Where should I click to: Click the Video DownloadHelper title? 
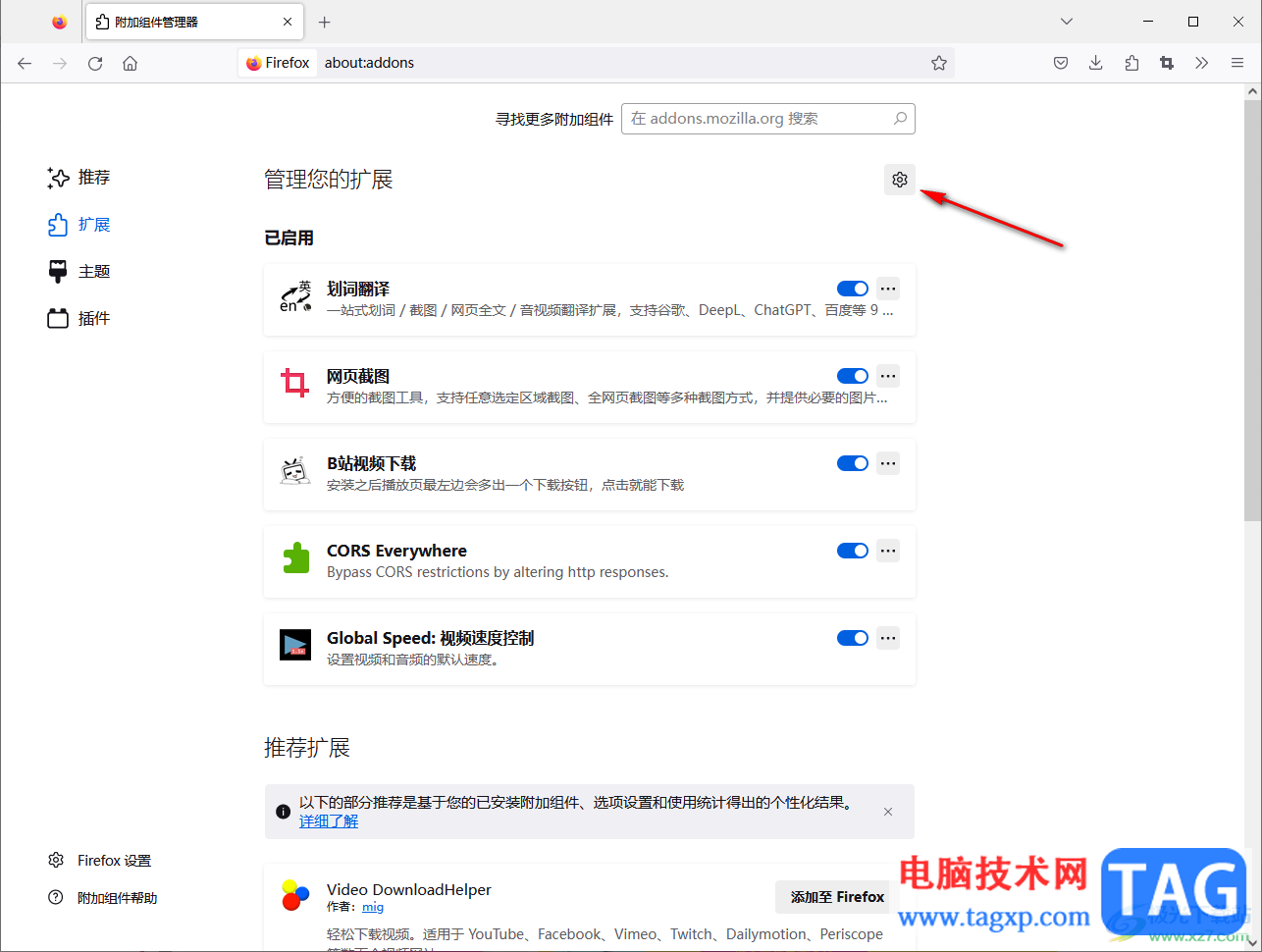click(x=409, y=890)
